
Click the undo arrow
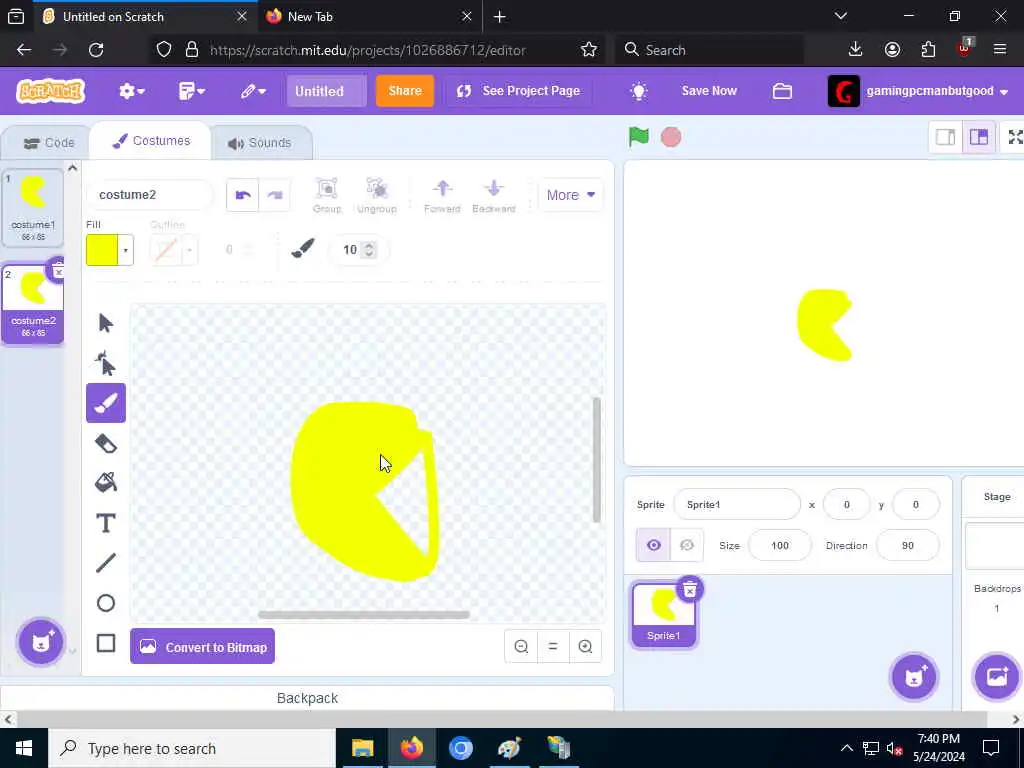point(243,195)
